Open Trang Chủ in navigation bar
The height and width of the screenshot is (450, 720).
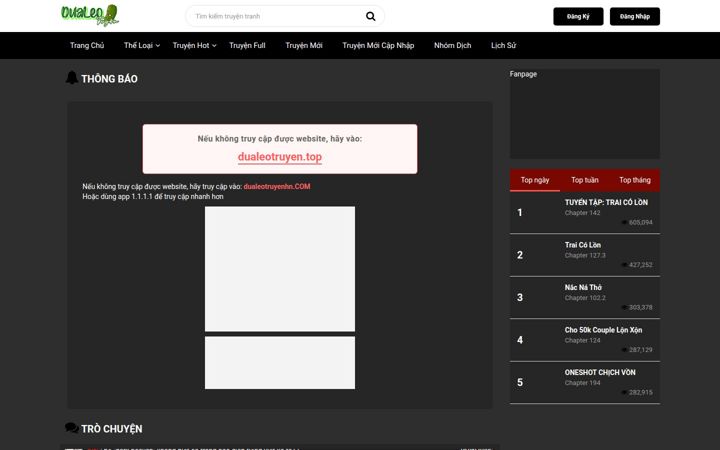87,45
